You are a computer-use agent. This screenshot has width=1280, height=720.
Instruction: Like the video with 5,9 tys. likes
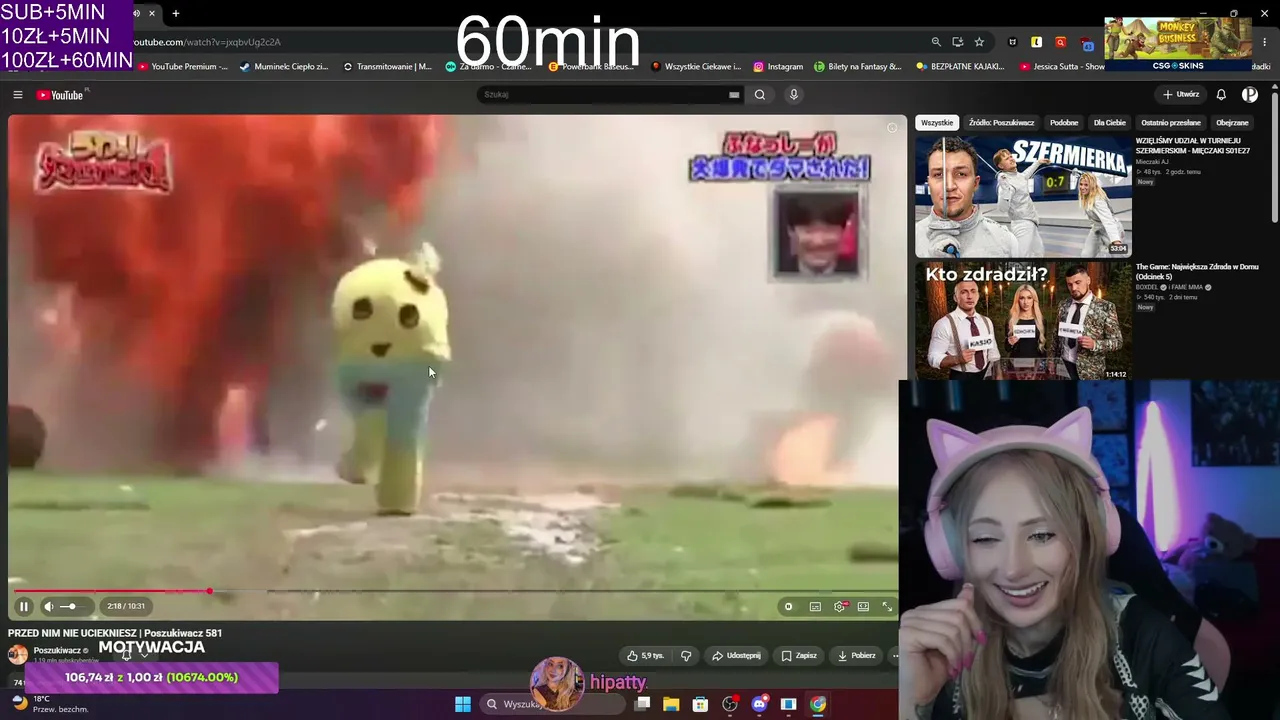point(646,656)
